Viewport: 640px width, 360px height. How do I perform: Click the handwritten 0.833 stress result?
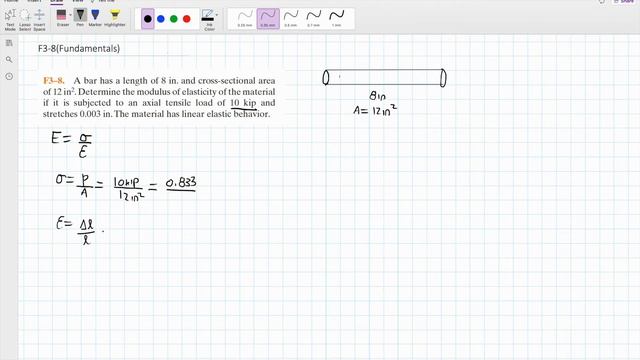pyautogui.click(x=181, y=183)
